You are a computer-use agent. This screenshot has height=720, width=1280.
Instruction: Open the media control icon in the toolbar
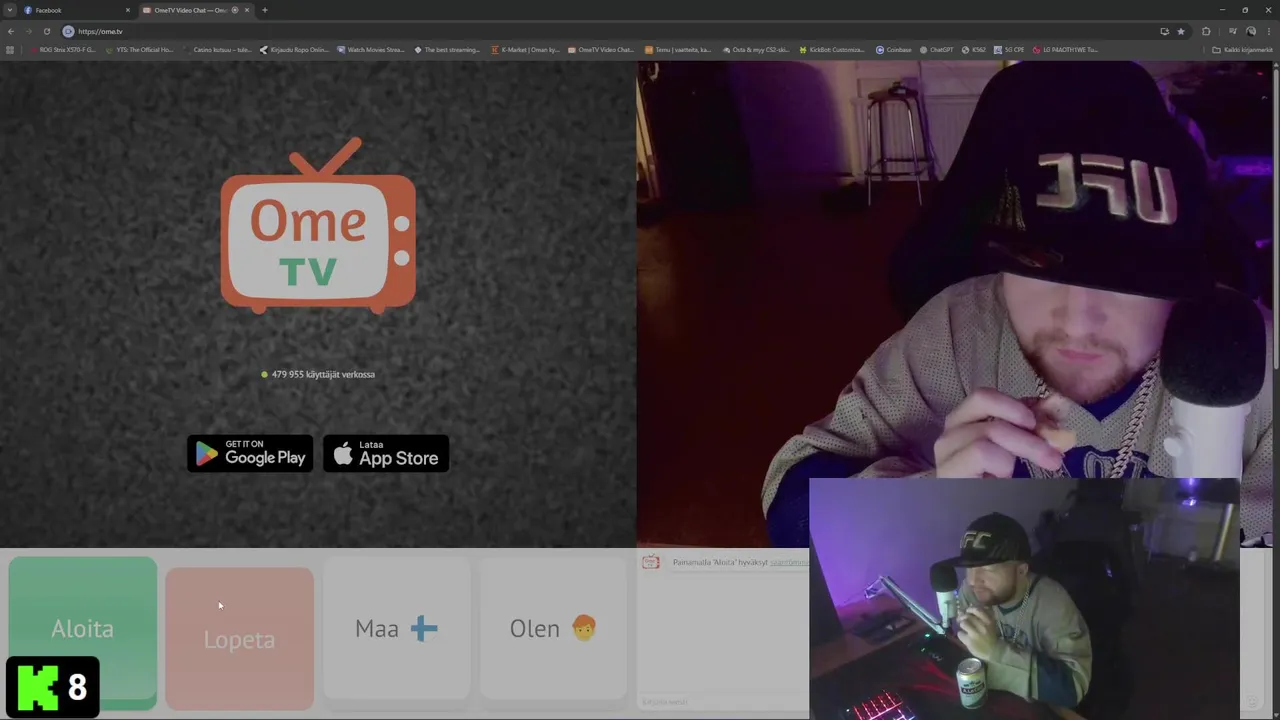pyautogui.click(x=1233, y=31)
